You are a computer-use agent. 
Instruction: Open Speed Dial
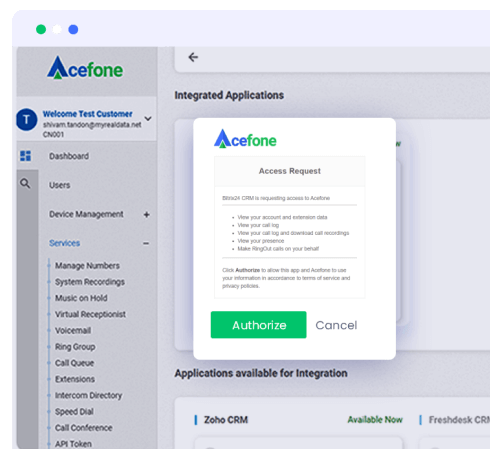[x=74, y=412]
